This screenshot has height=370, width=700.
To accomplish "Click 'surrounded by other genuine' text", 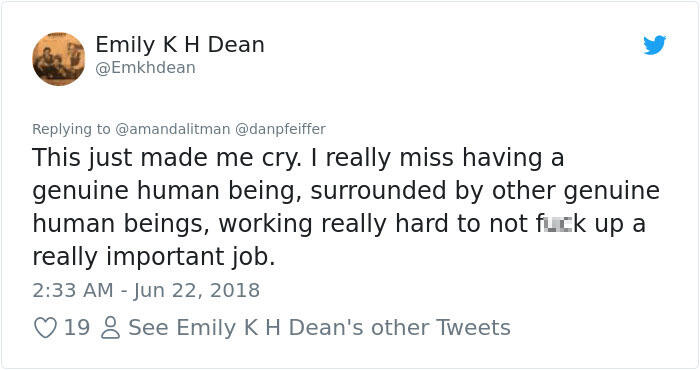I will tap(485, 191).
